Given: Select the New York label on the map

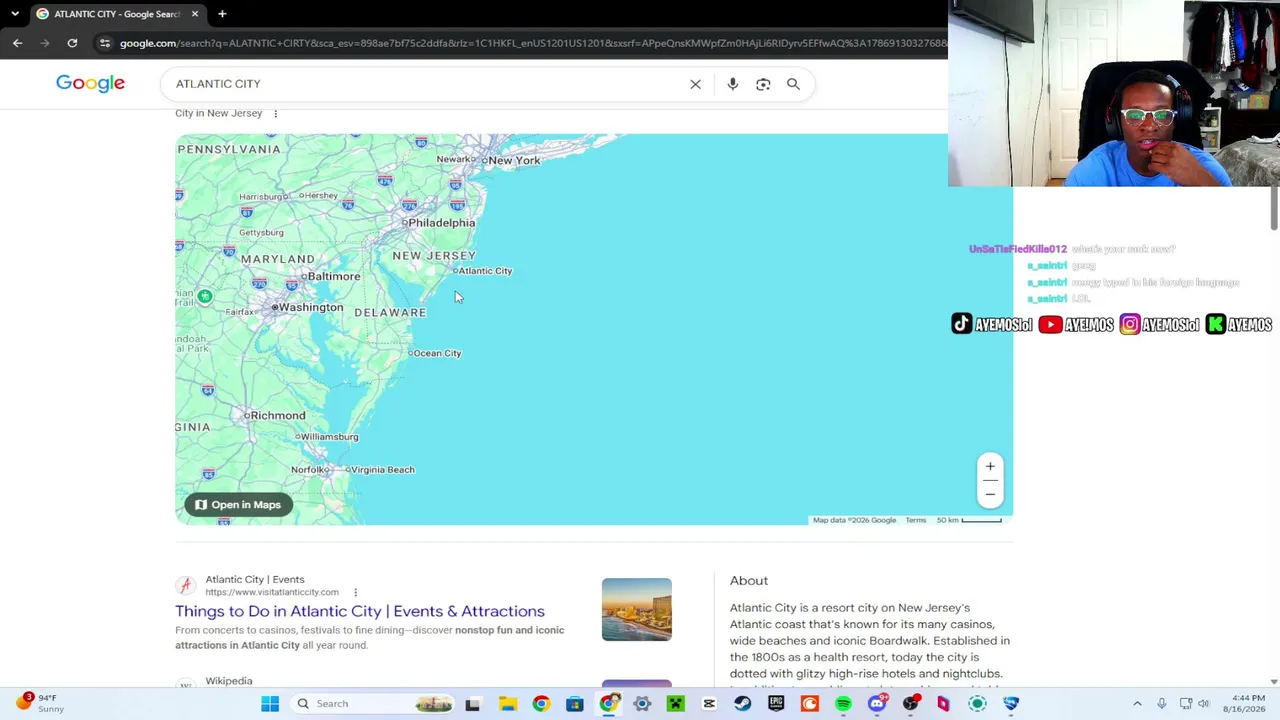Looking at the screenshot, I should pyautogui.click(x=514, y=160).
